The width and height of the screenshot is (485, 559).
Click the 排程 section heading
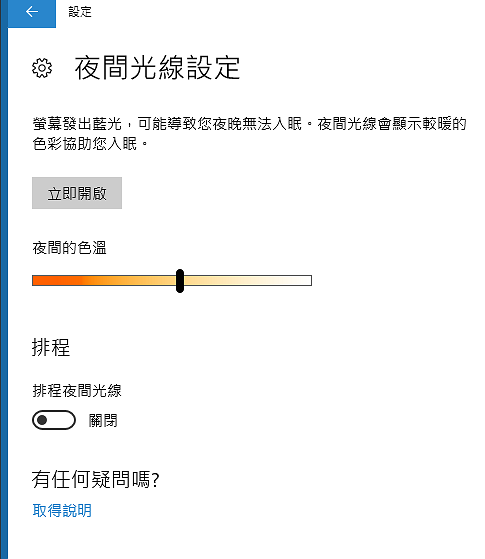51,347
